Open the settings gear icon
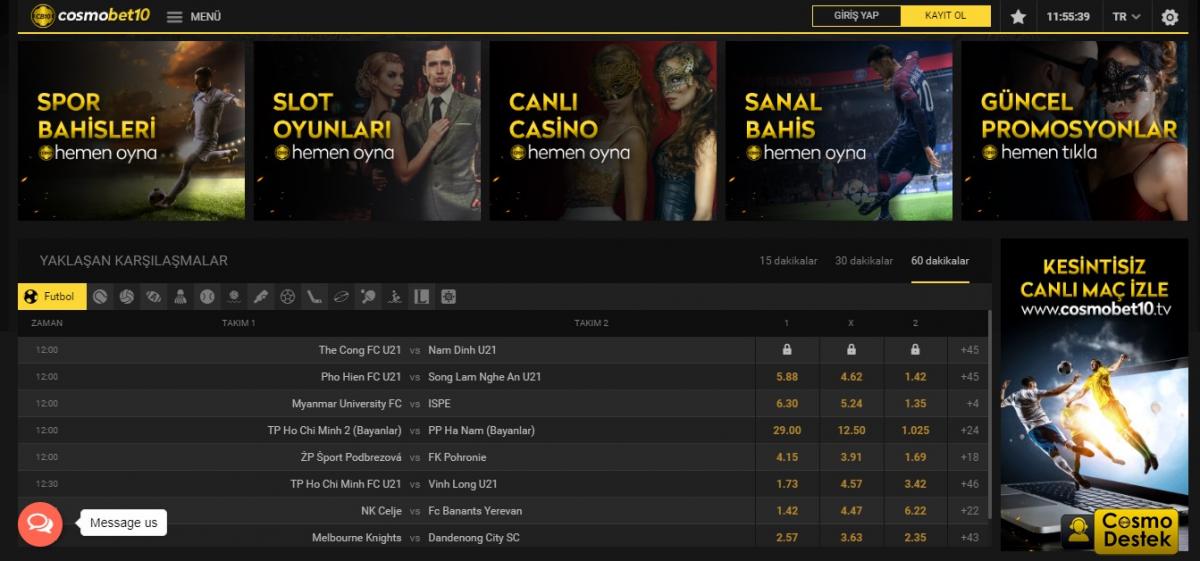This screenshot has height=561, width=1200. click(x=1170, y=17)
